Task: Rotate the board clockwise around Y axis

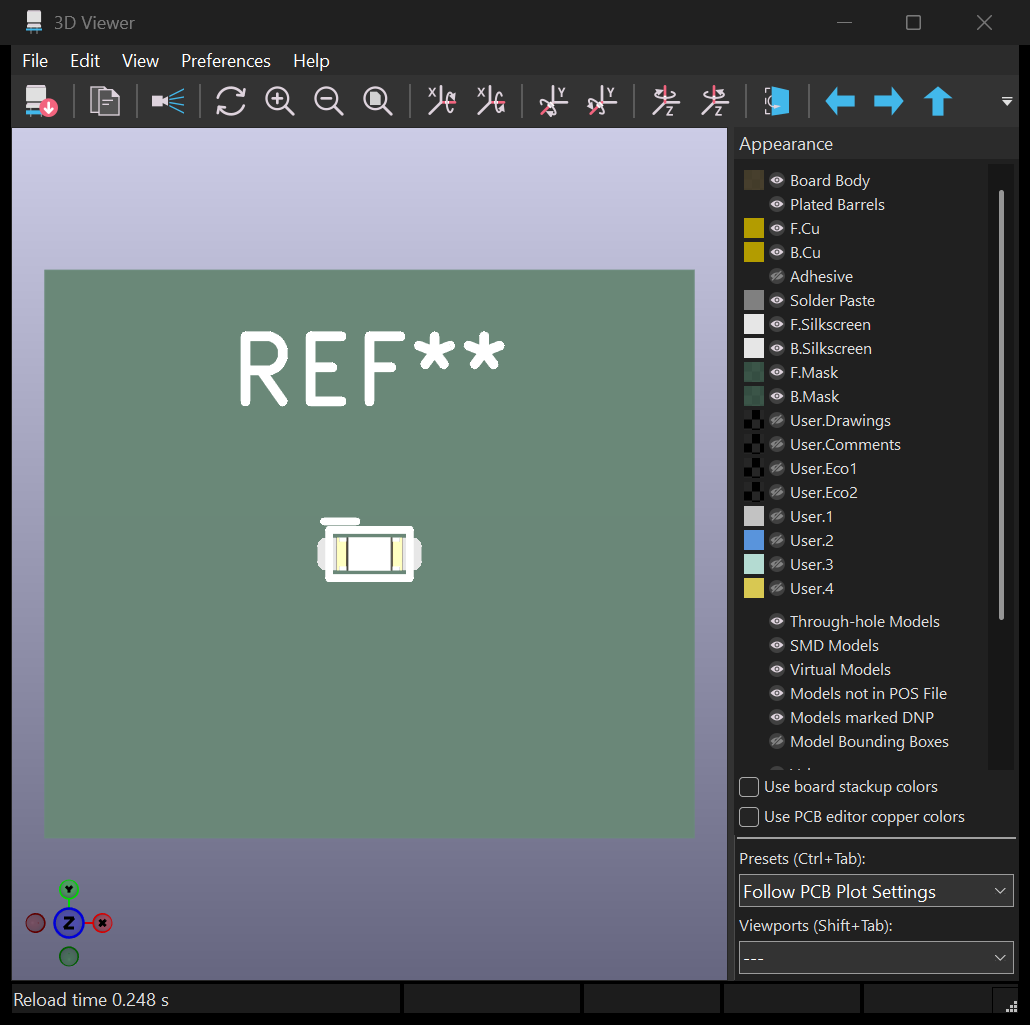Action: point(553,101)
